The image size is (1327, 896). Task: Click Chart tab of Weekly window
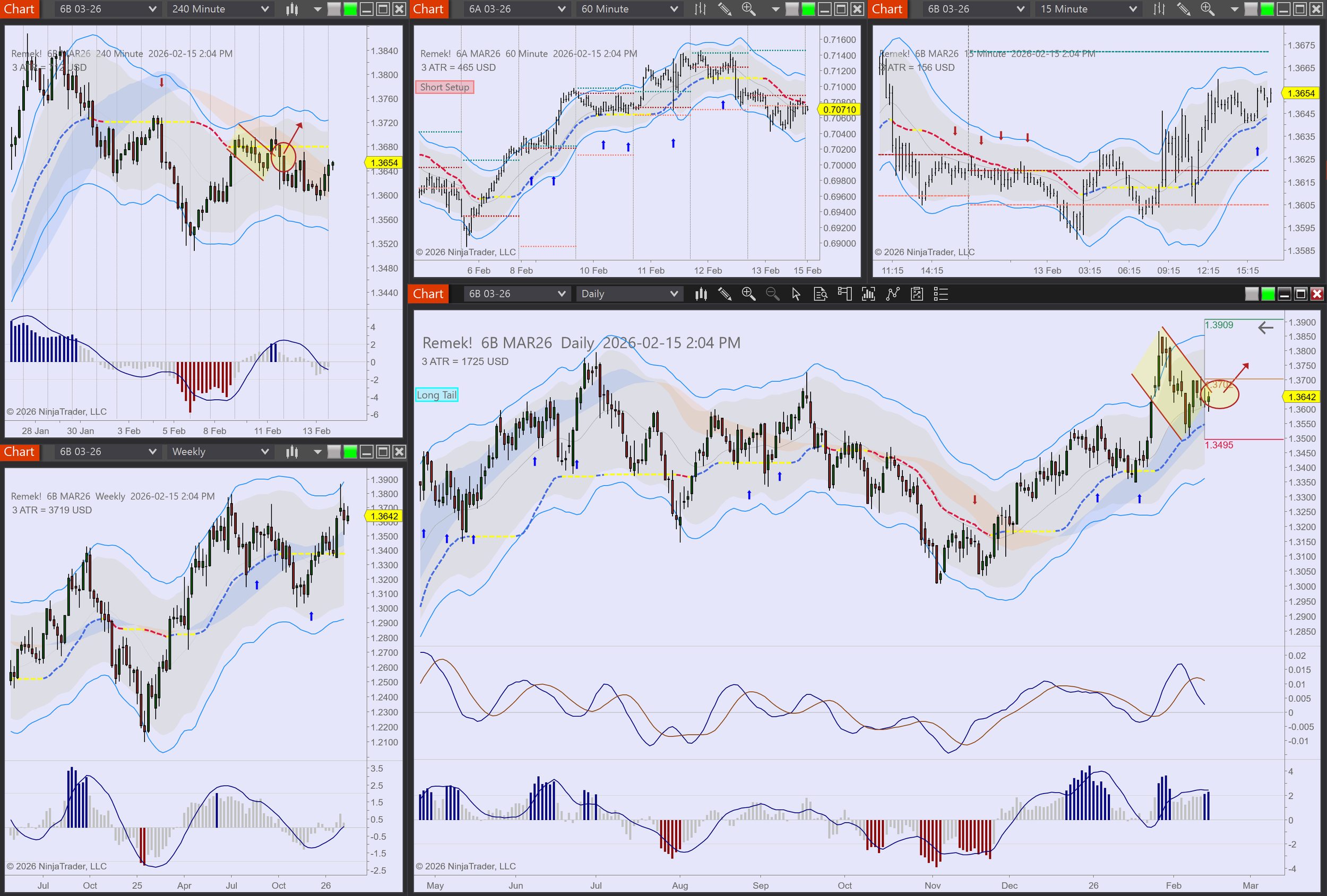20,452
